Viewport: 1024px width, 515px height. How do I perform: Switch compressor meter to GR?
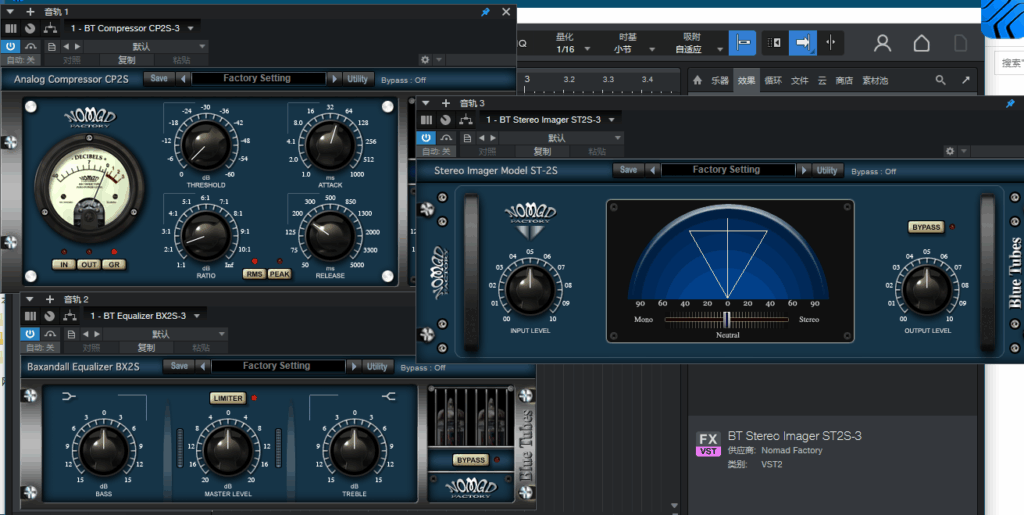(x=114, y=264)
